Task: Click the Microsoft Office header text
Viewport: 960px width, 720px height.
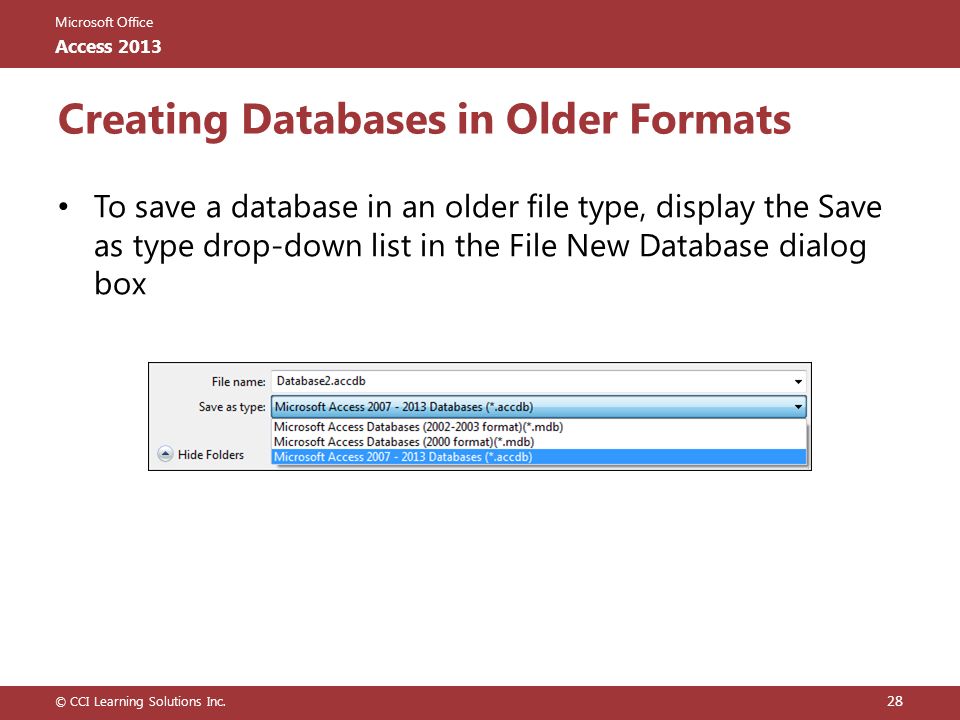Action: tap(104, 22)
